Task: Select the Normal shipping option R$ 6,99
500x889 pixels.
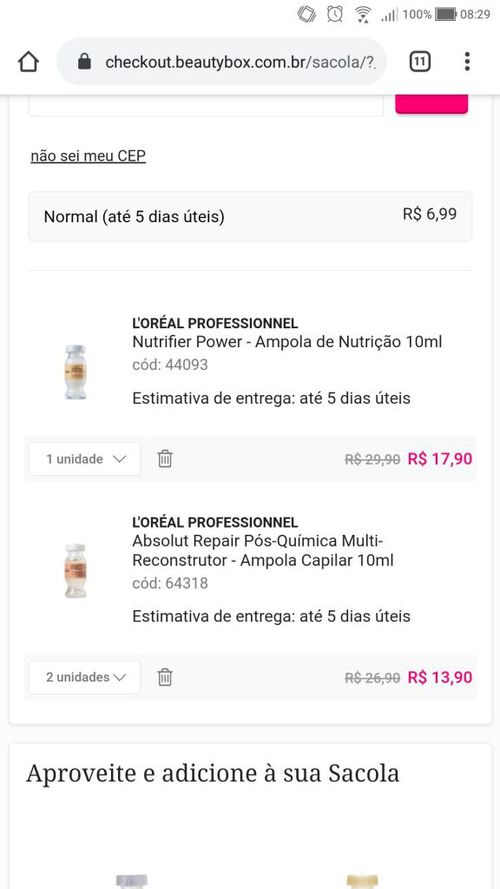Action: (x=250, y=216)
